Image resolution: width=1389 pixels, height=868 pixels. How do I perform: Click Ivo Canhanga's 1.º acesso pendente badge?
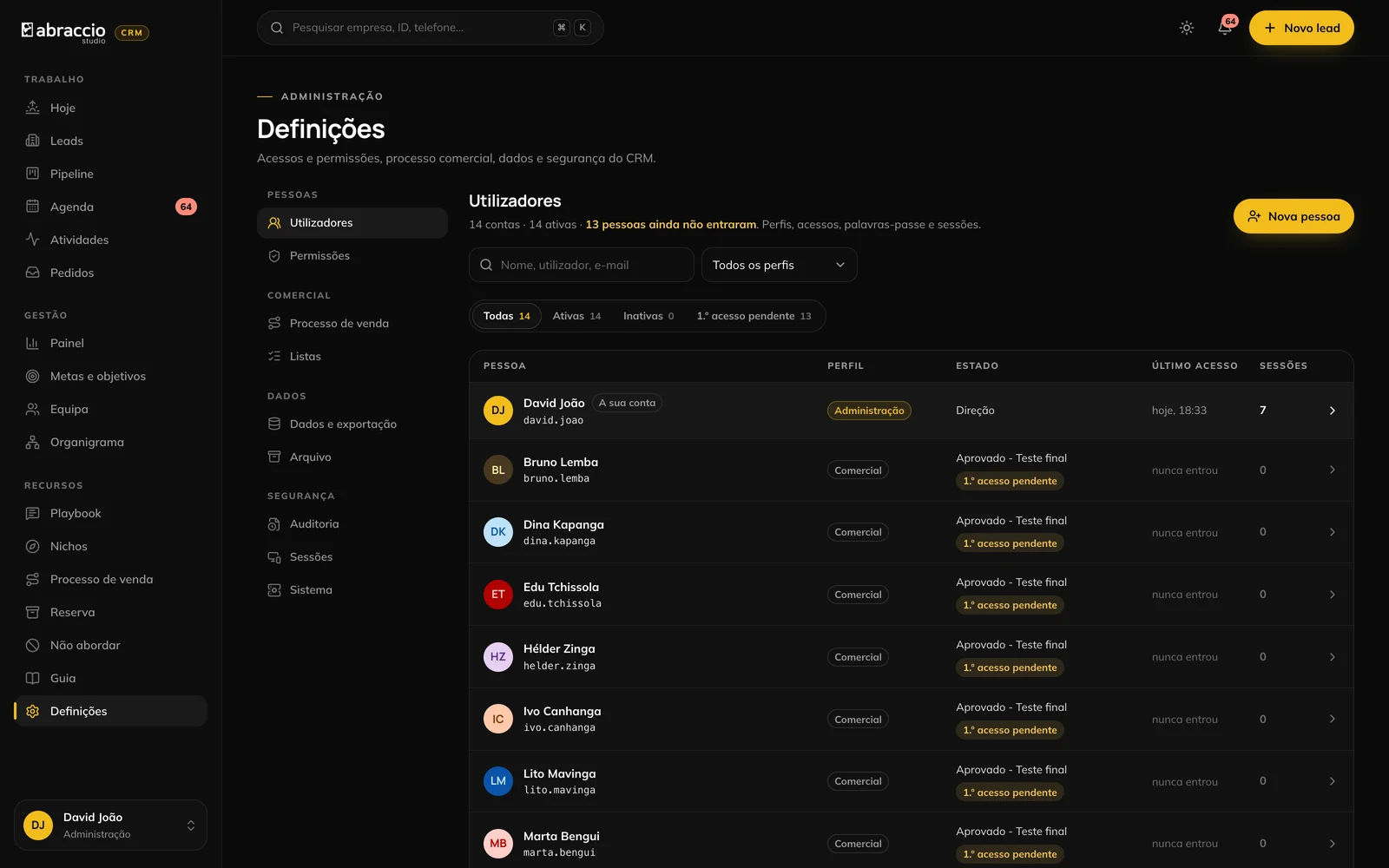(x=1010, y=730)
